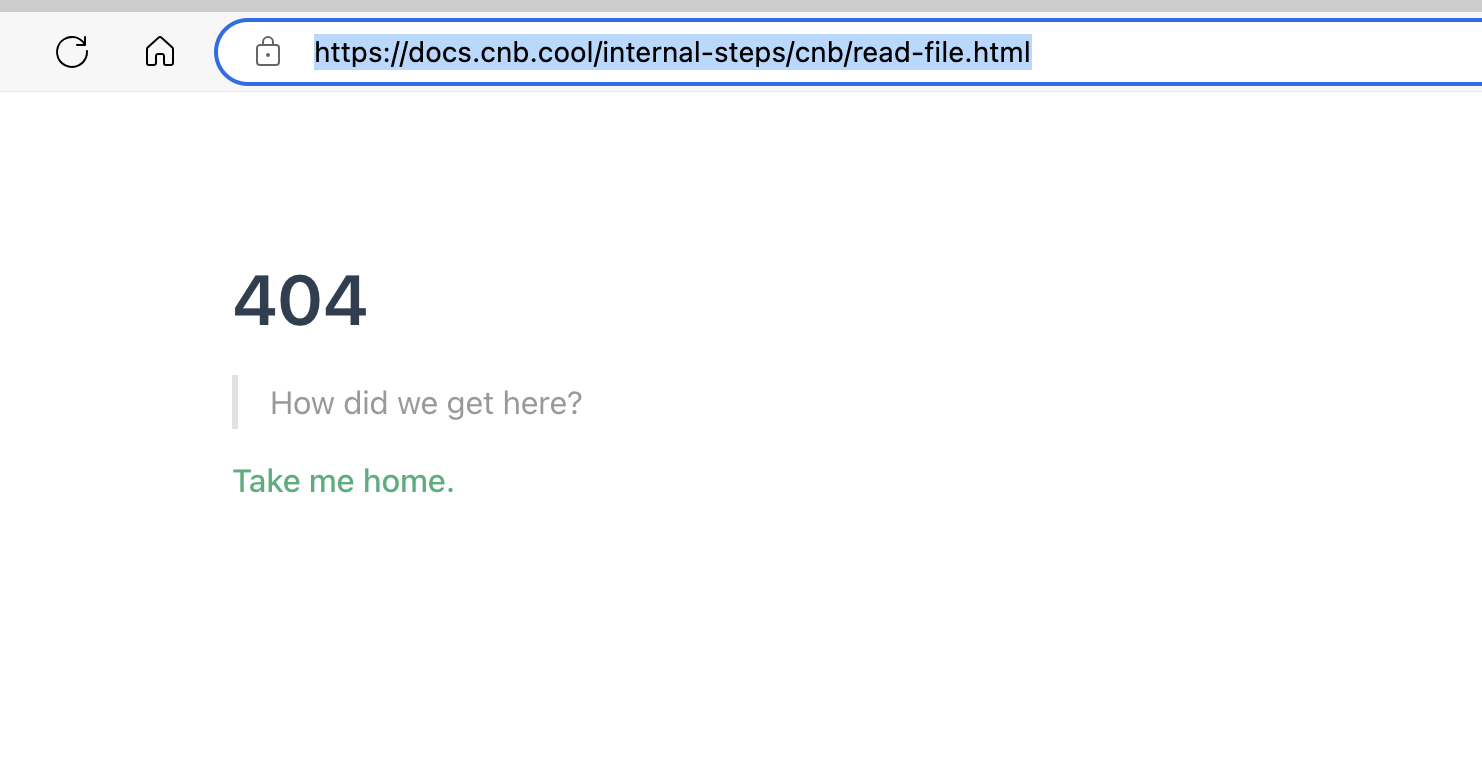Select the refresh arrow in the toolbar
This screenshot has width=1482, height=770.
click(71, 51)
